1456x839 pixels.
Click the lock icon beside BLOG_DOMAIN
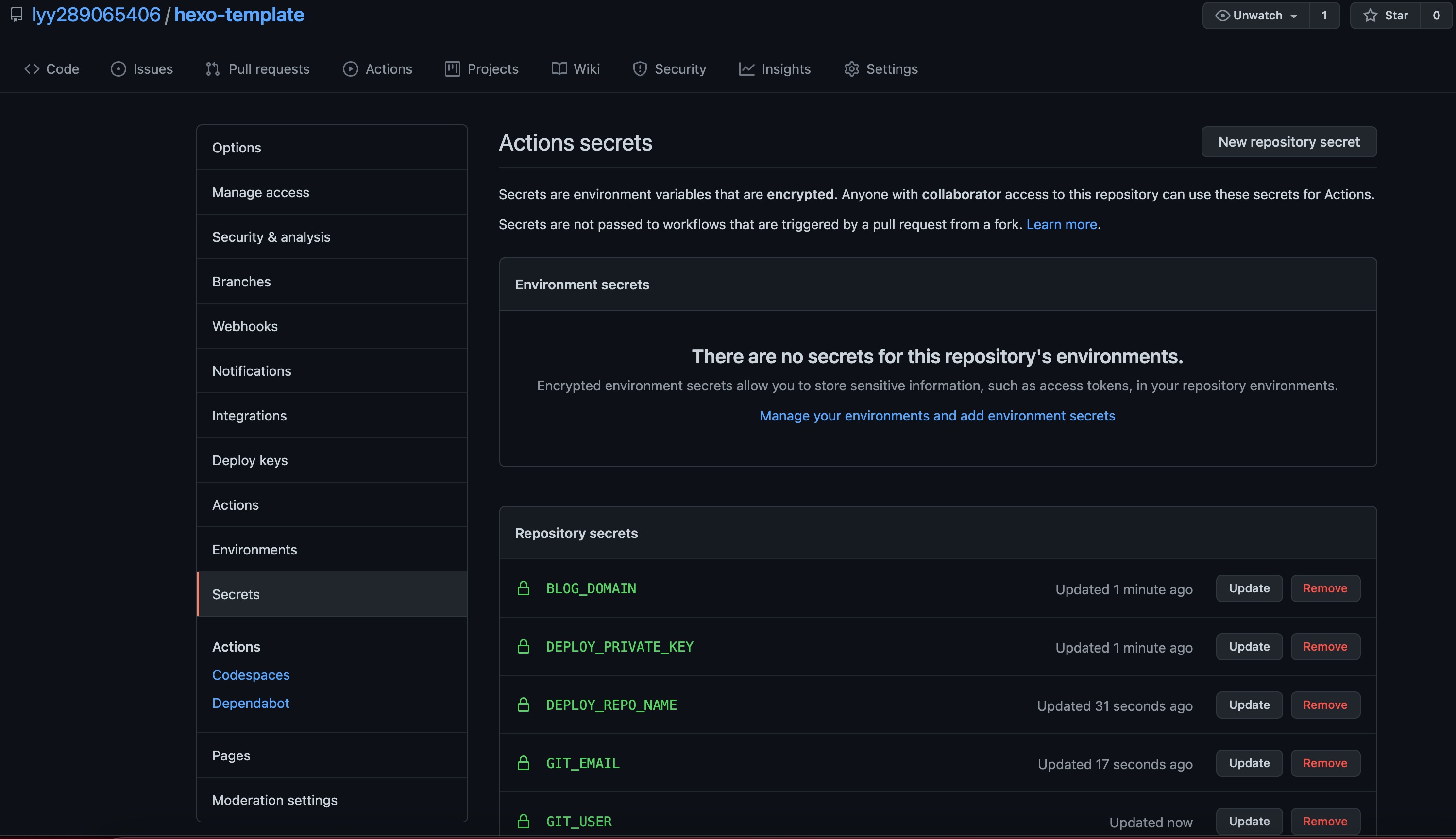[x=524, y=588]
